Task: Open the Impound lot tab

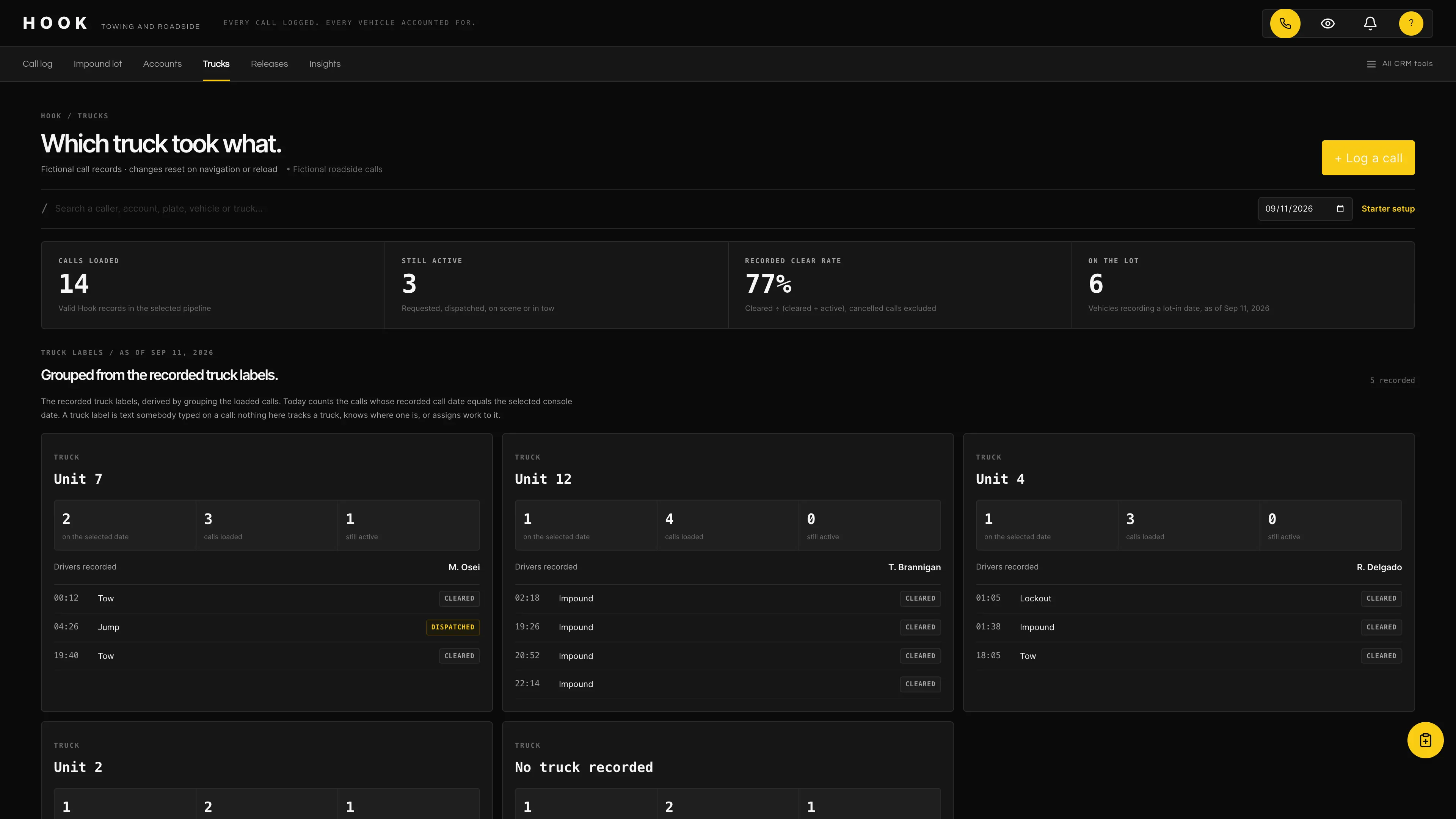Action: [x=98, y=64]
